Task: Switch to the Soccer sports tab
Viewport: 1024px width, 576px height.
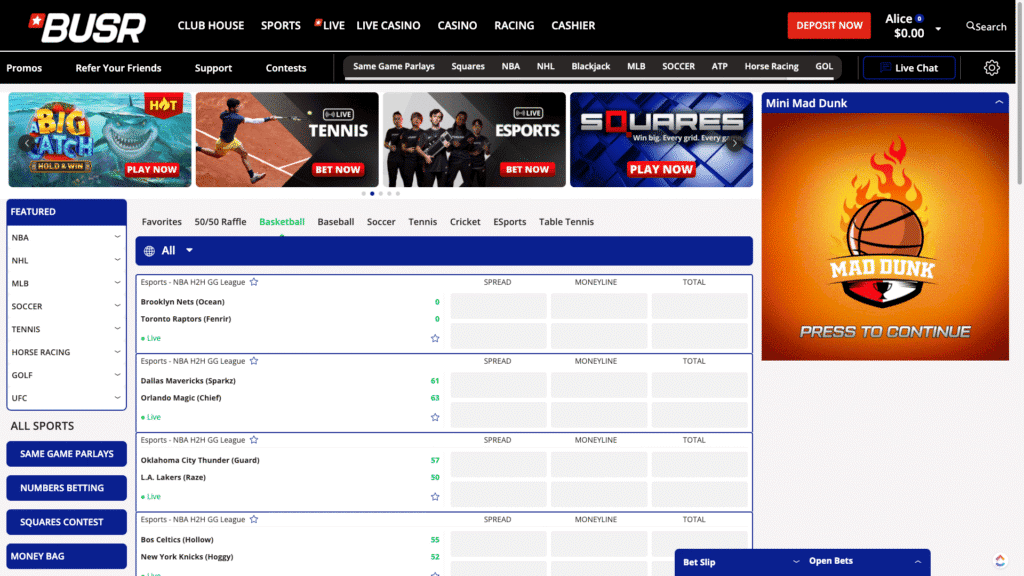Action: point(381,222)
